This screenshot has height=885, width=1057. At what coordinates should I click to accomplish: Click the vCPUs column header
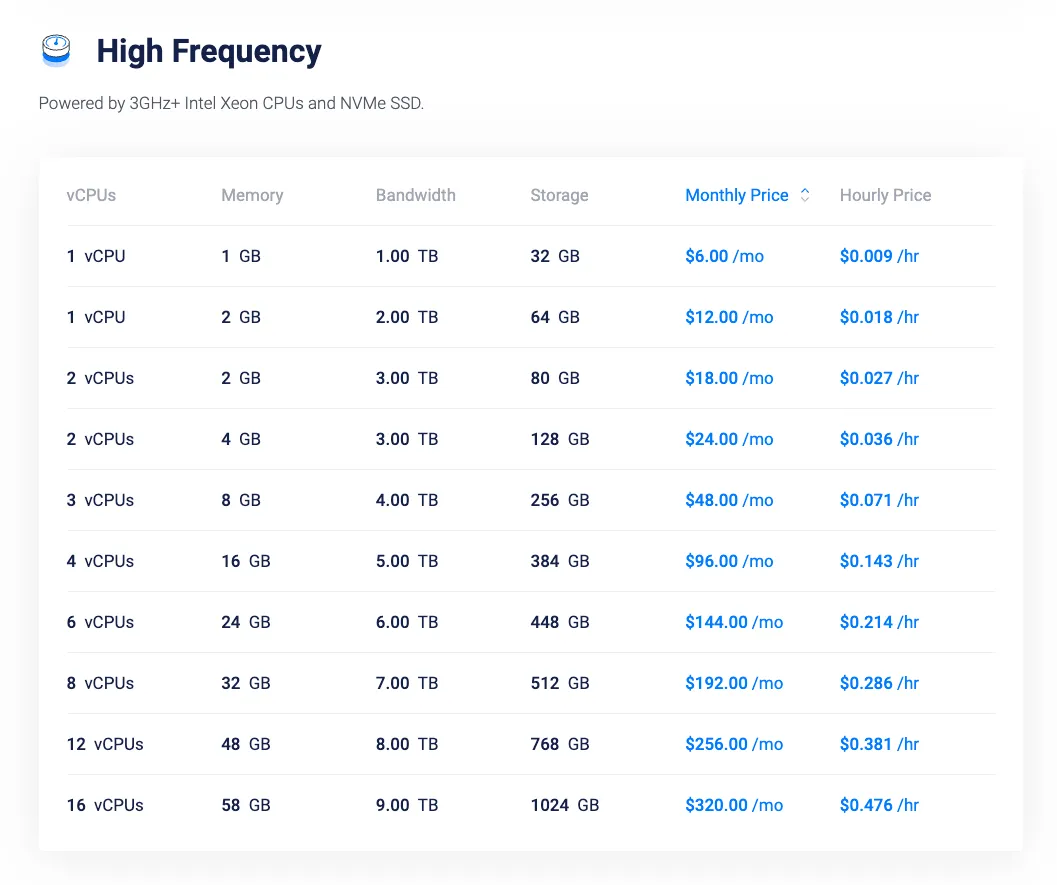91,195
